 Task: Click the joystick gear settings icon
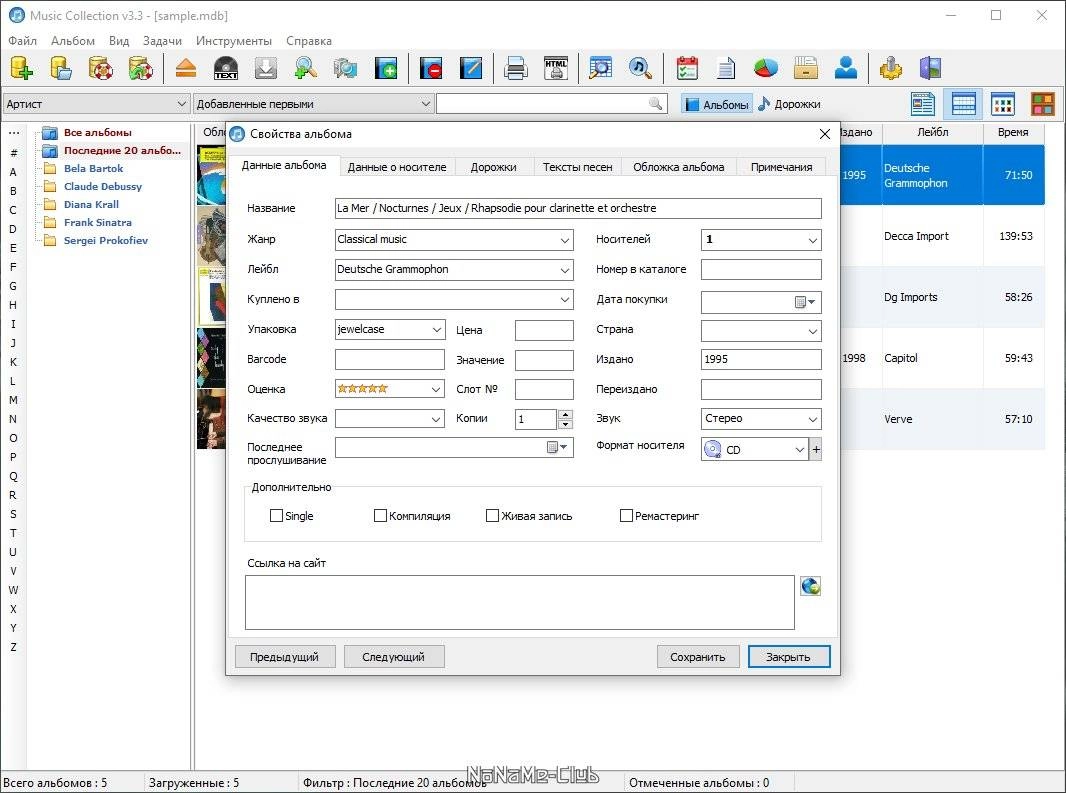click(891, 68)
